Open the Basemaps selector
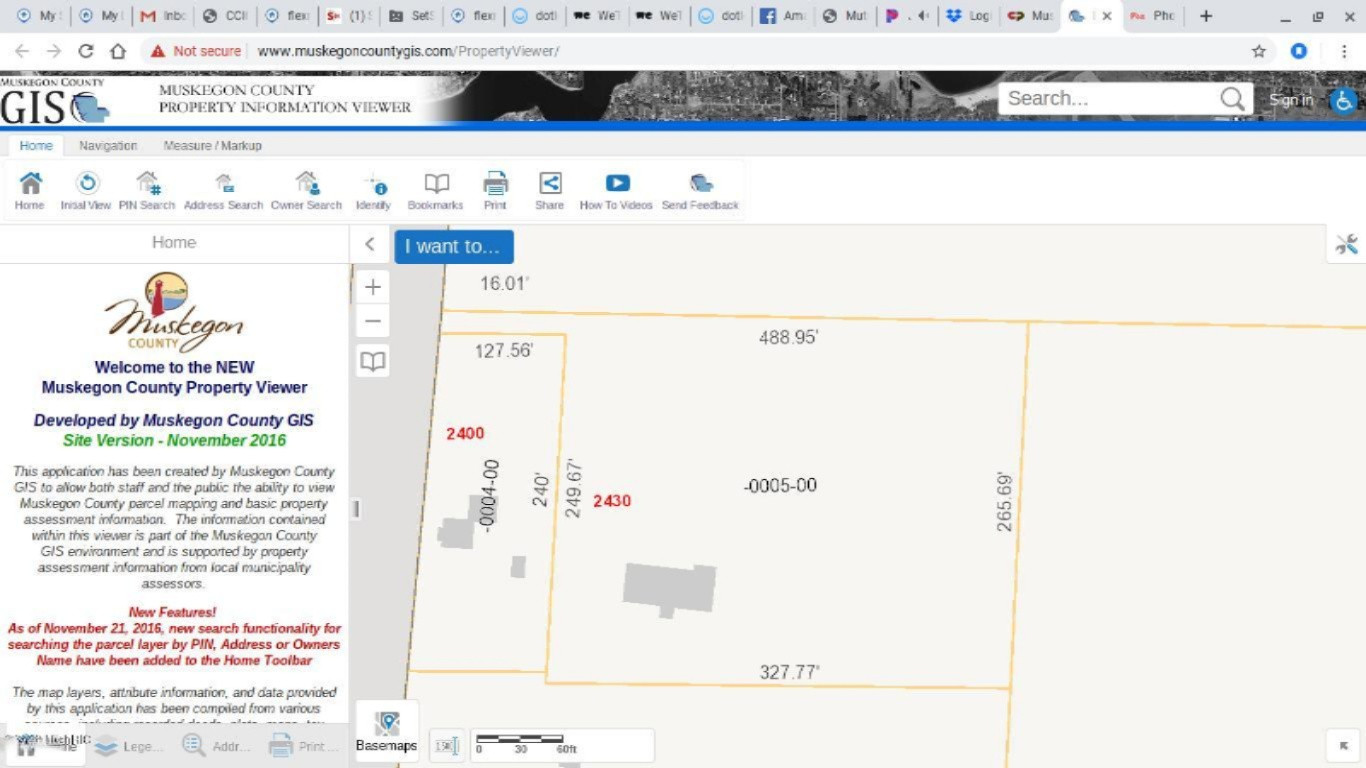 386,731
